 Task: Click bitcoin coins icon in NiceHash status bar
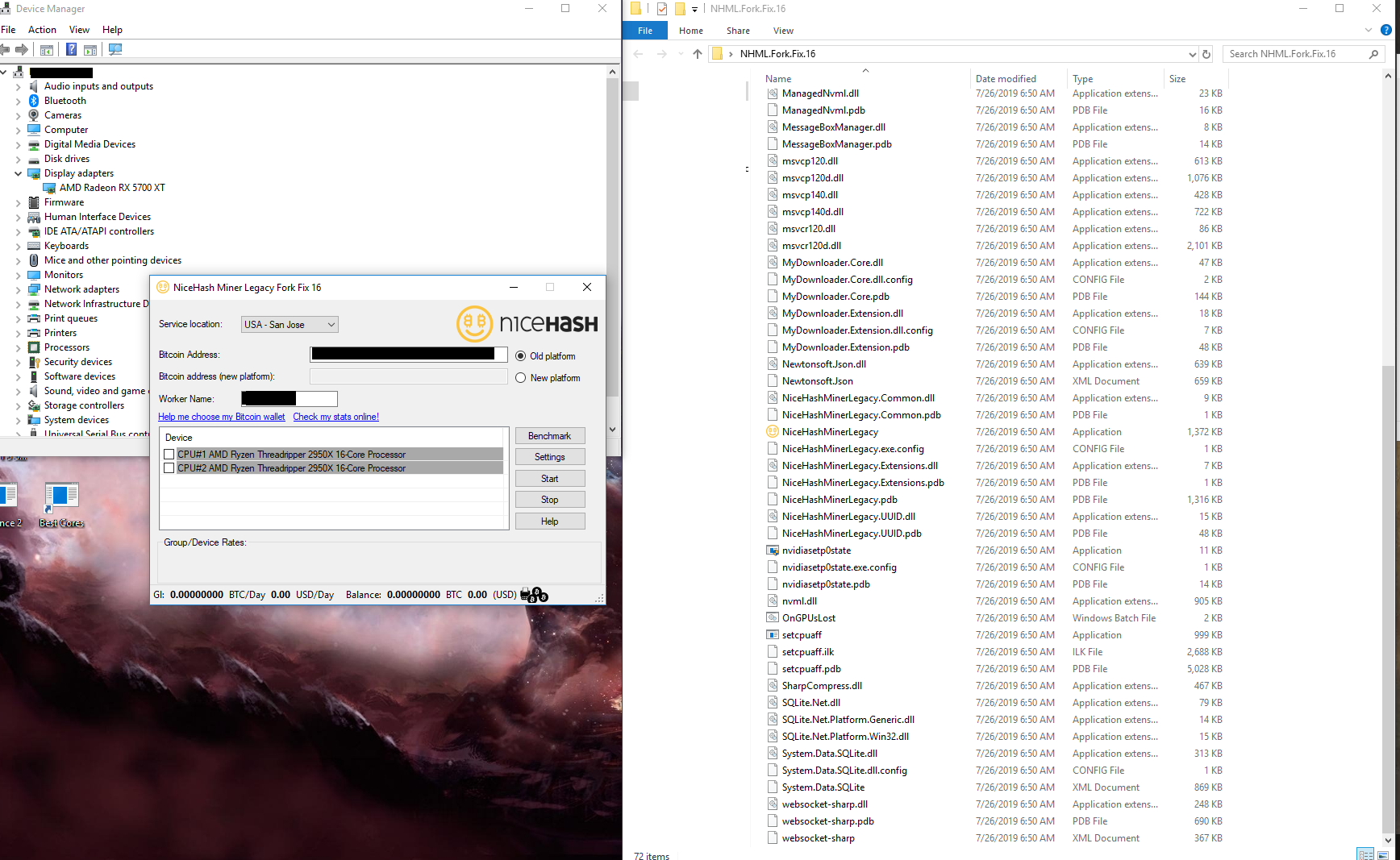(535, 595)
